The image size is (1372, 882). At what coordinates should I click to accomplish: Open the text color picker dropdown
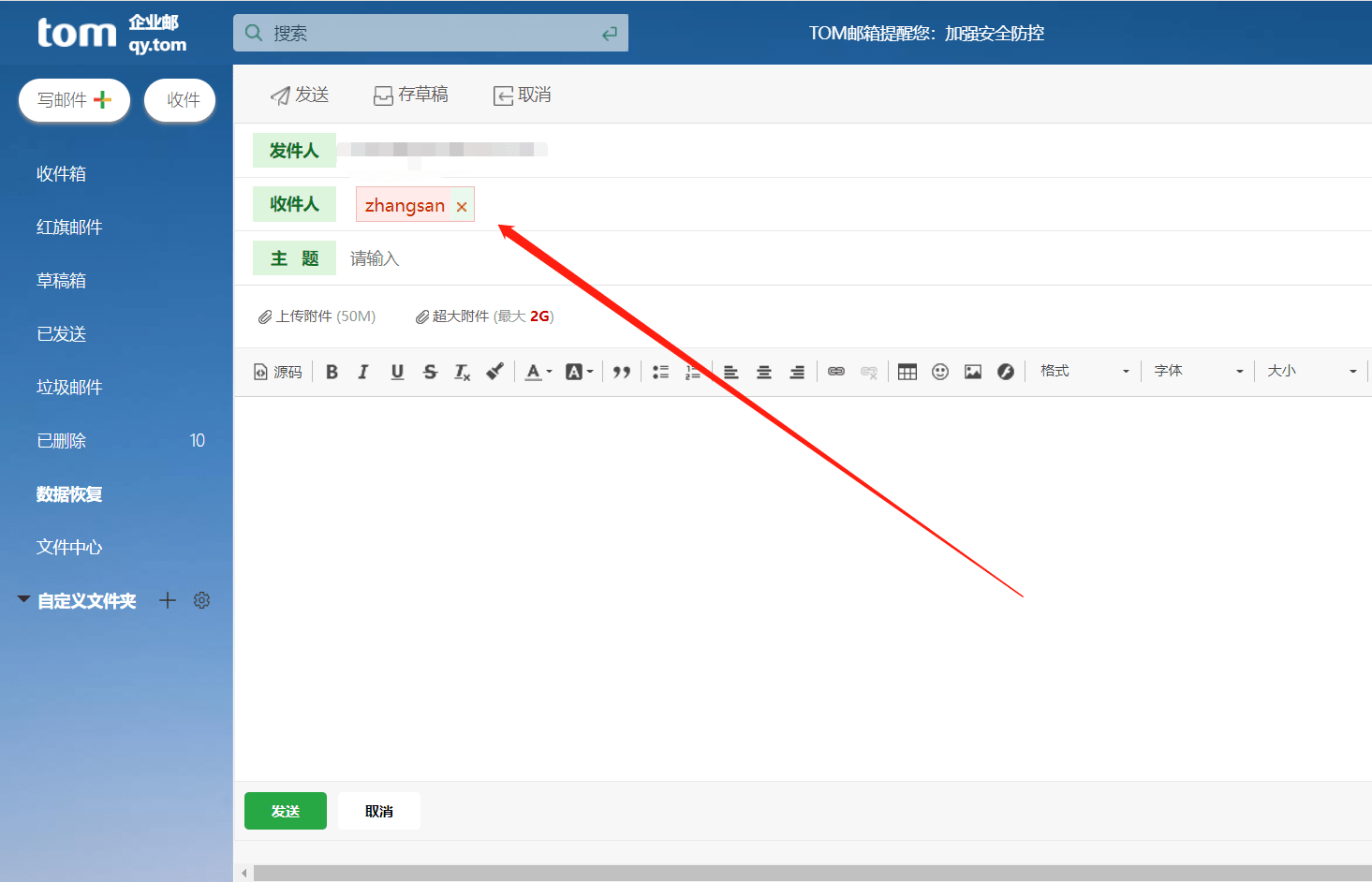point(537,372)
